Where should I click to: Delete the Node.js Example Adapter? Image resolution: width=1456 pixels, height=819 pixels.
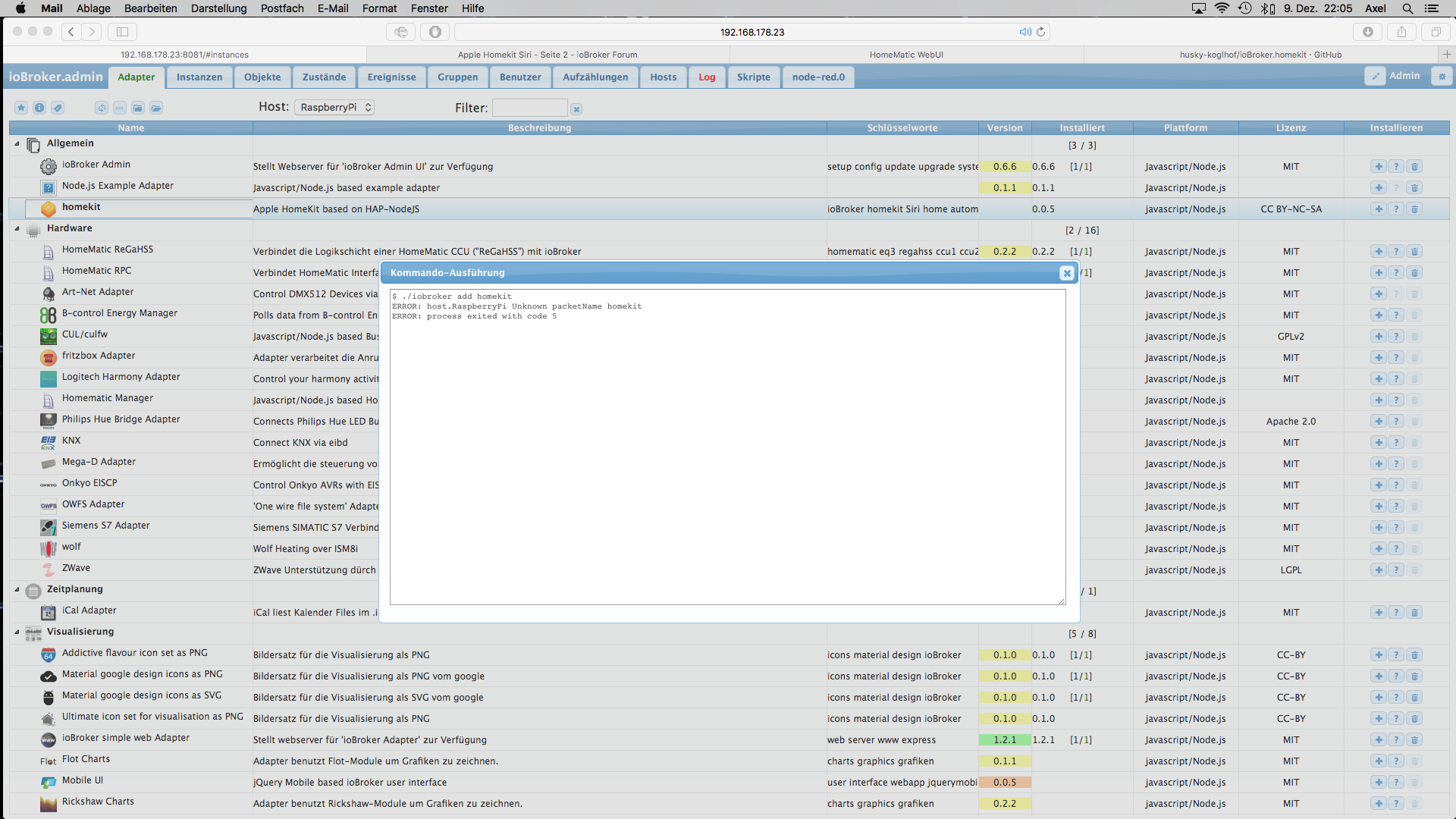tap(1414, 188)
